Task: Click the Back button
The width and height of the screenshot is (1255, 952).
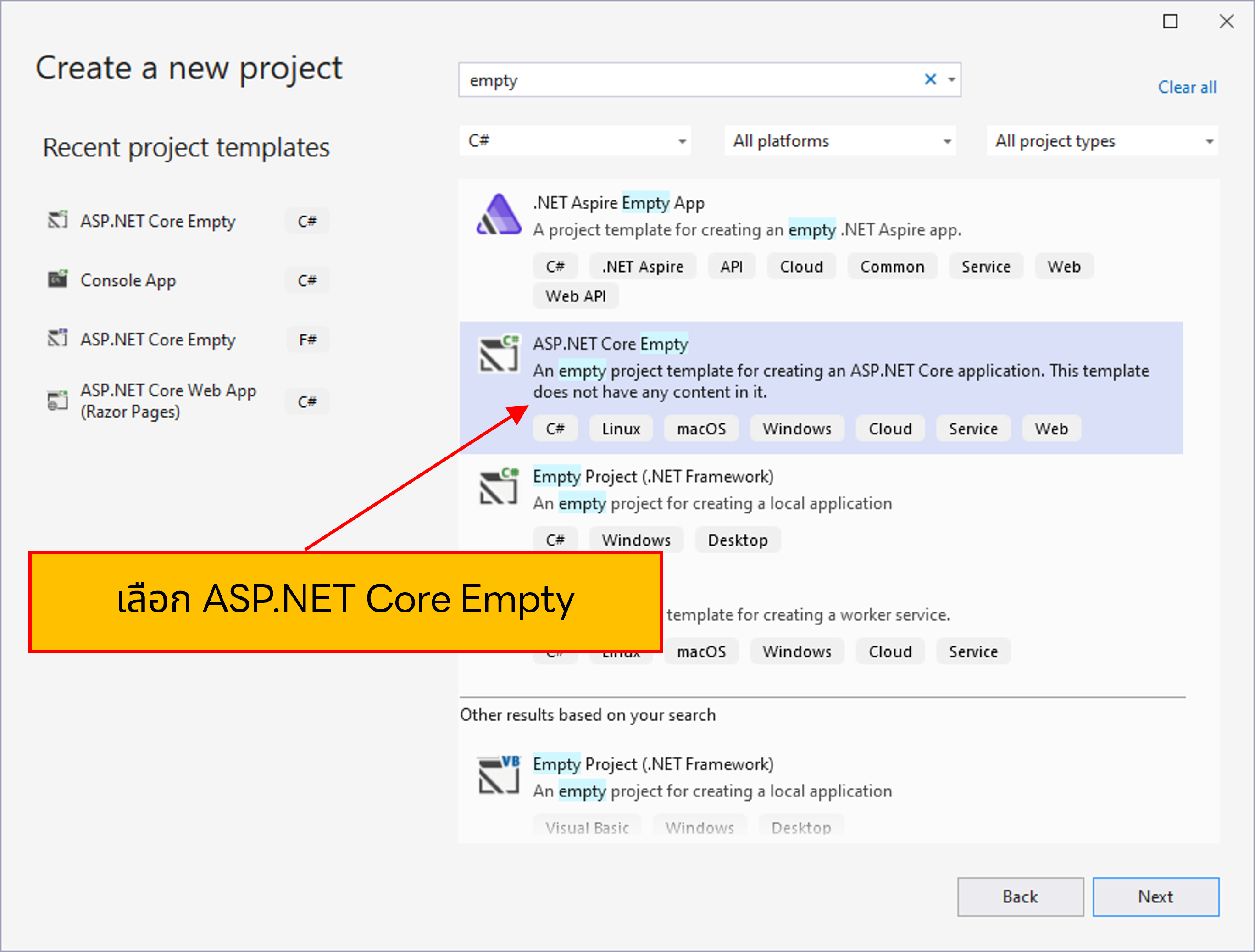Action: [1020, 896]
